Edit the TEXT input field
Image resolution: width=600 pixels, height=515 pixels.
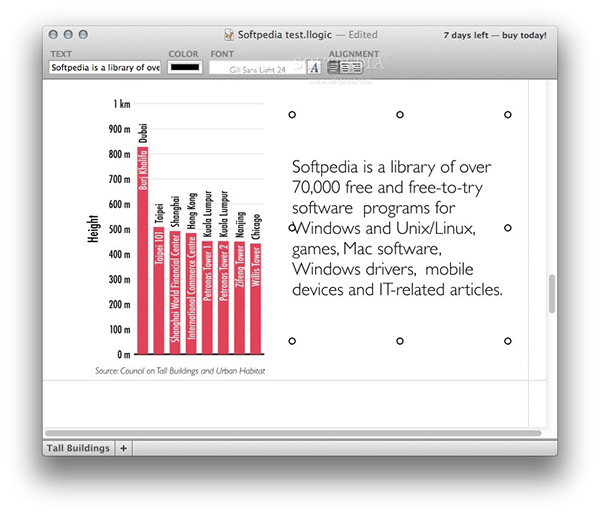coord(105,67)
